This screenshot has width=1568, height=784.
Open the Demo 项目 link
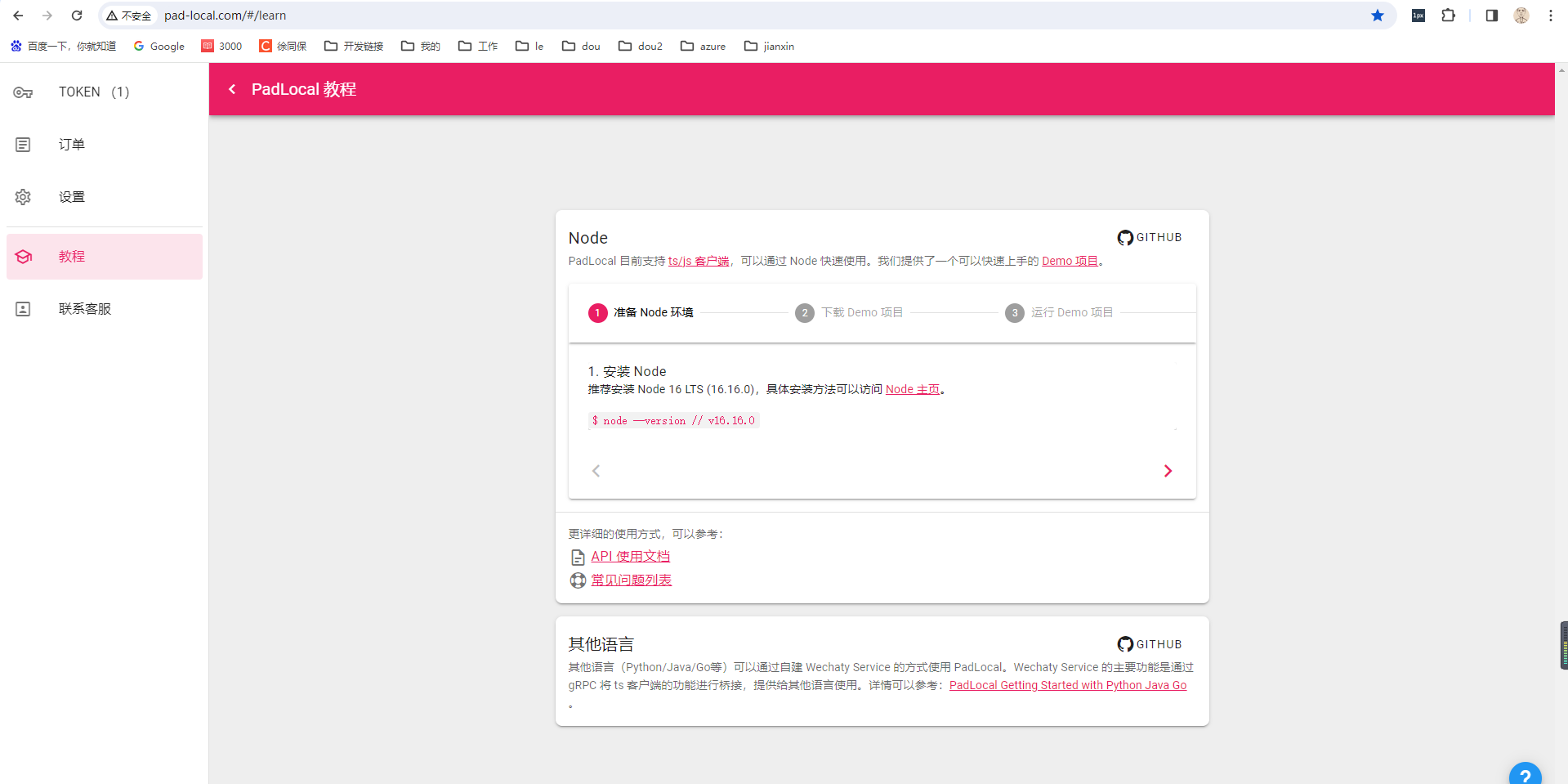(x=1070, y=261)
